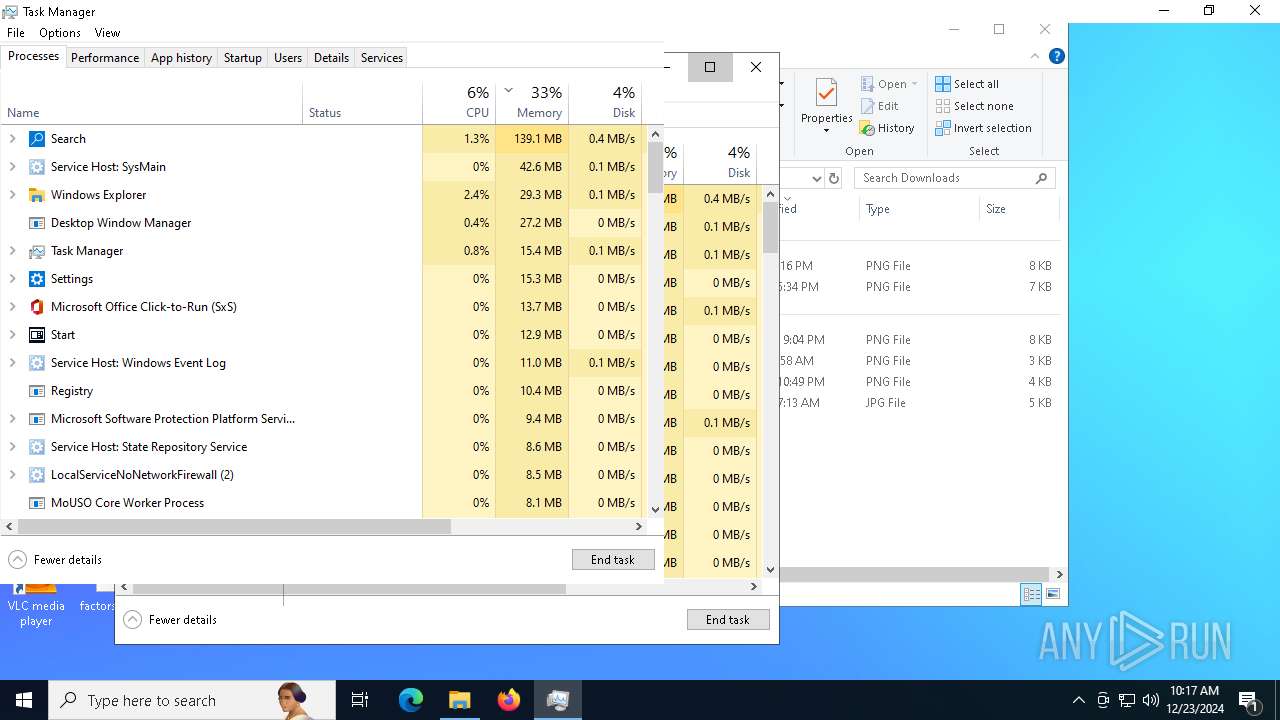Click the taskbar Type here to search box

point(192,700)
